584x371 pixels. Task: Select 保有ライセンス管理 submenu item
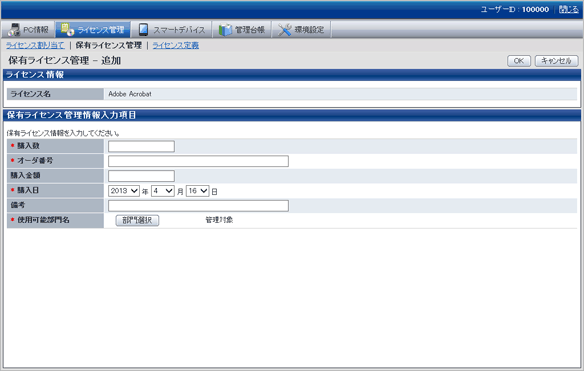(109, 45)
